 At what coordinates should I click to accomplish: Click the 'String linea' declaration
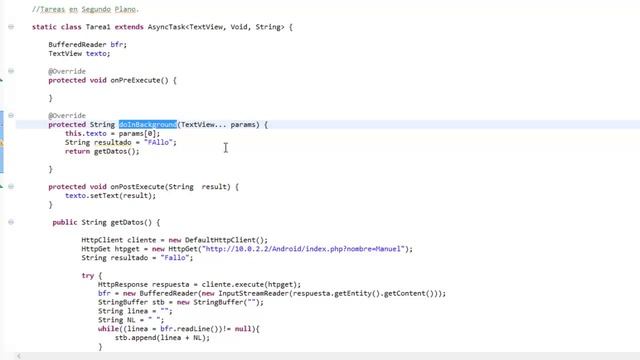click(x=122, y=311)
